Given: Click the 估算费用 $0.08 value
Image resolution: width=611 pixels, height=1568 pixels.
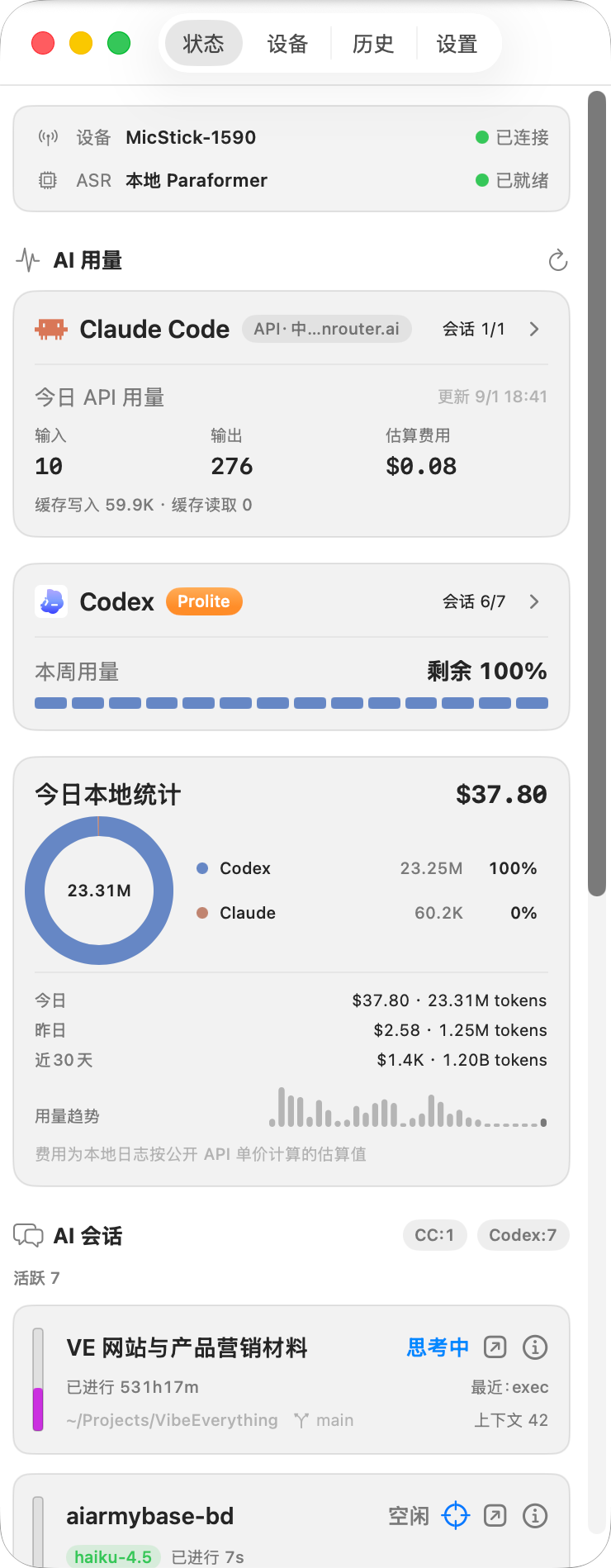Looking at the screenshot, I should [421, 466].
